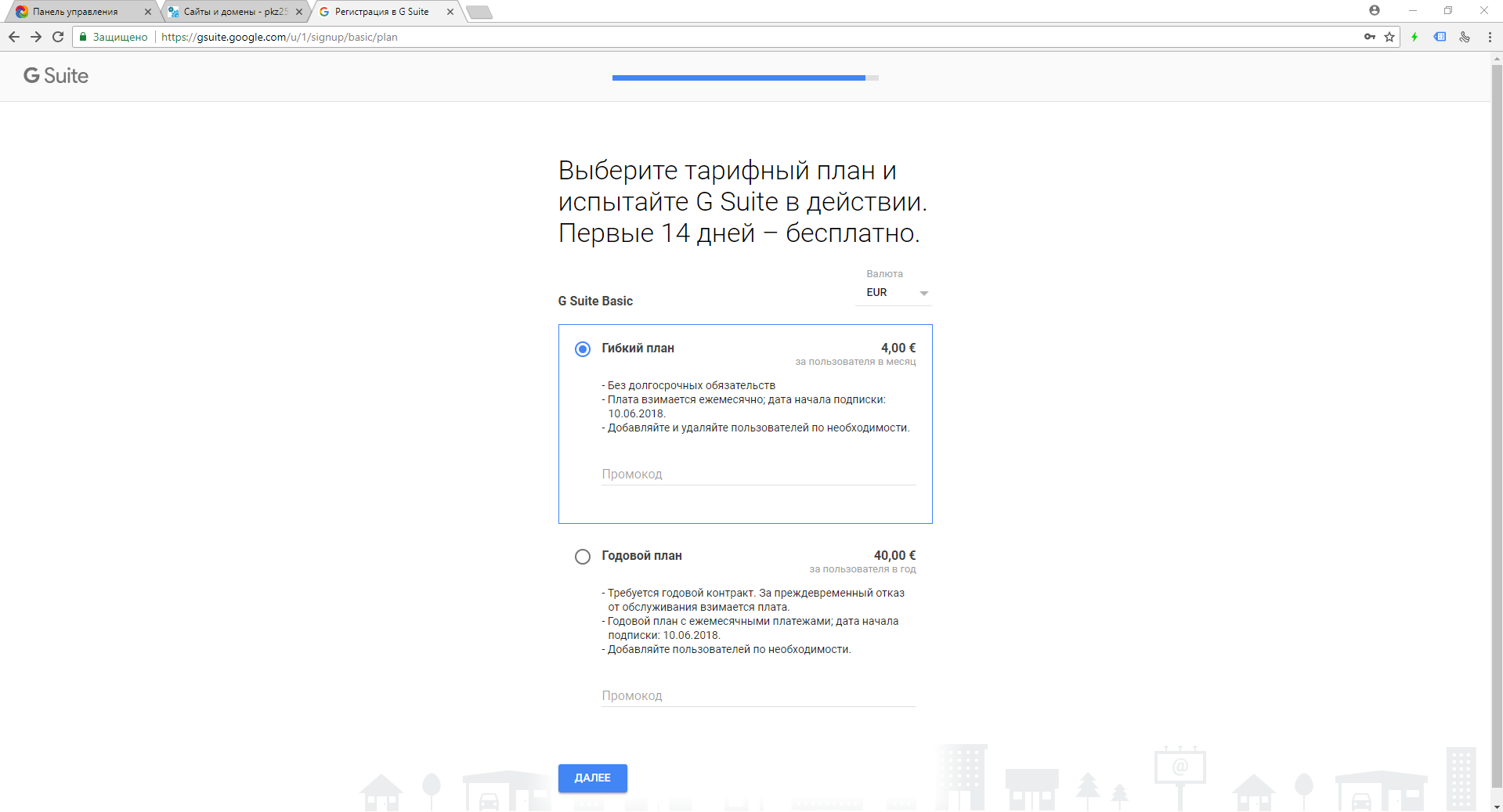This screenshot has height=812, width=1503.
Task: Focus the Промокод field under Гибкий план
Action: click(758, 474)
